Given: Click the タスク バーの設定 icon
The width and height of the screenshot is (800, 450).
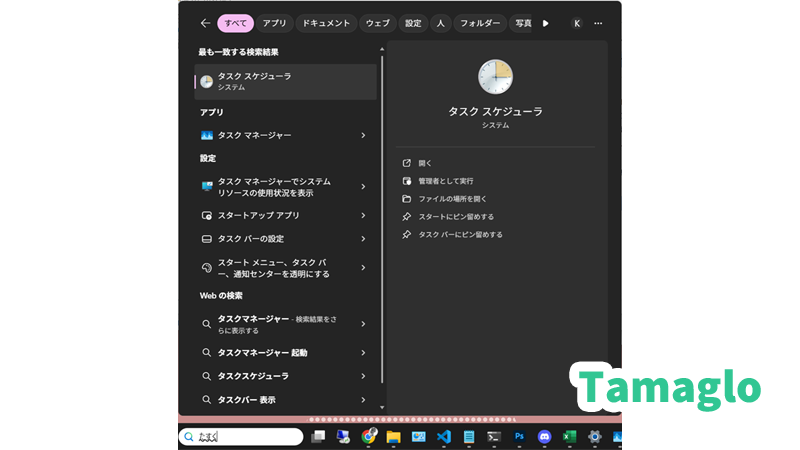Looking at the screenshot, I should (207, 239).
